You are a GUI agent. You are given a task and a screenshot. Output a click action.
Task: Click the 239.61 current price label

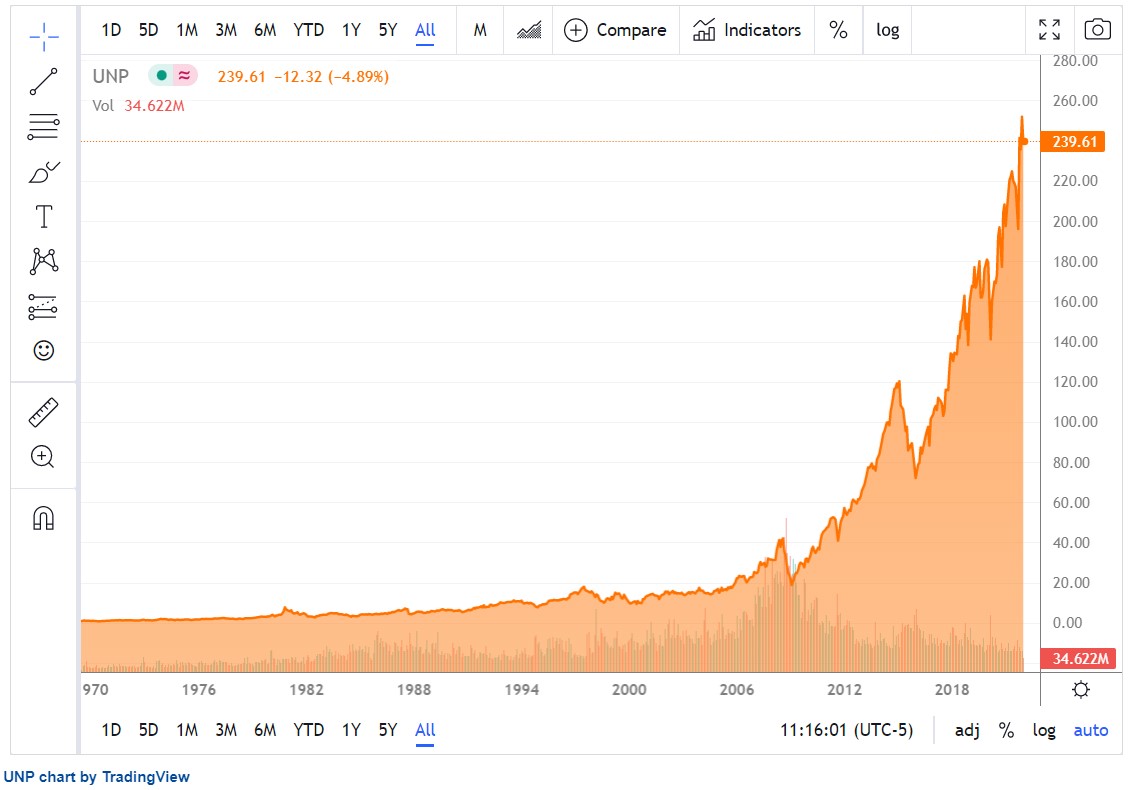point(1075,141)
